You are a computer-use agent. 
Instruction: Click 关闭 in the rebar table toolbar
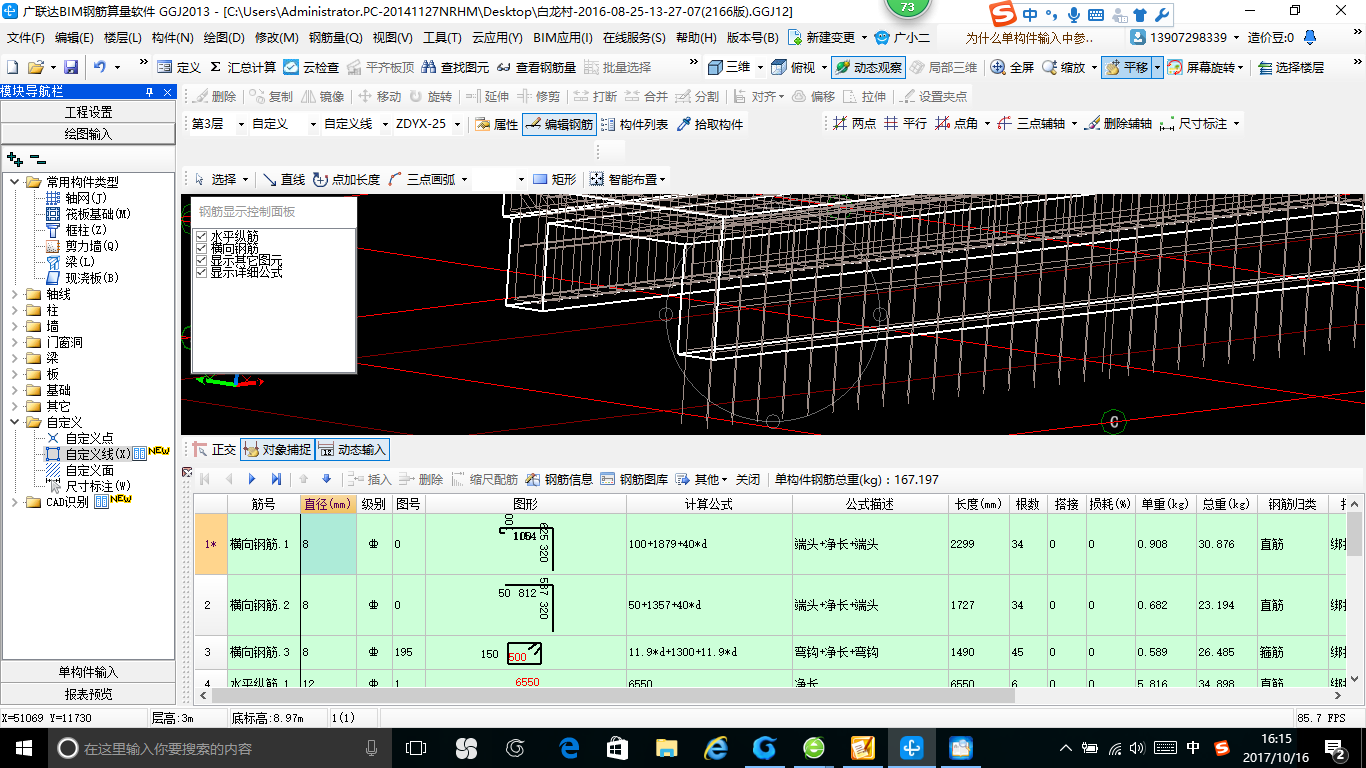click(x=748, y=479)
